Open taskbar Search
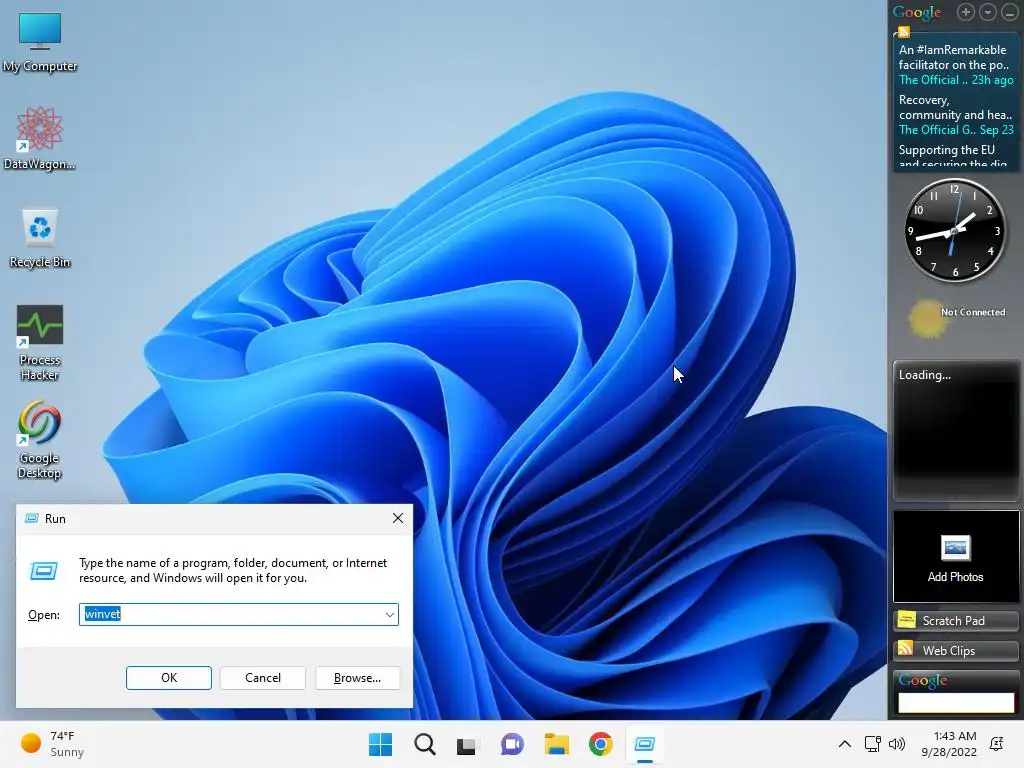The width and height of the screenshot is (1024, 768). (x=424, y=744)
